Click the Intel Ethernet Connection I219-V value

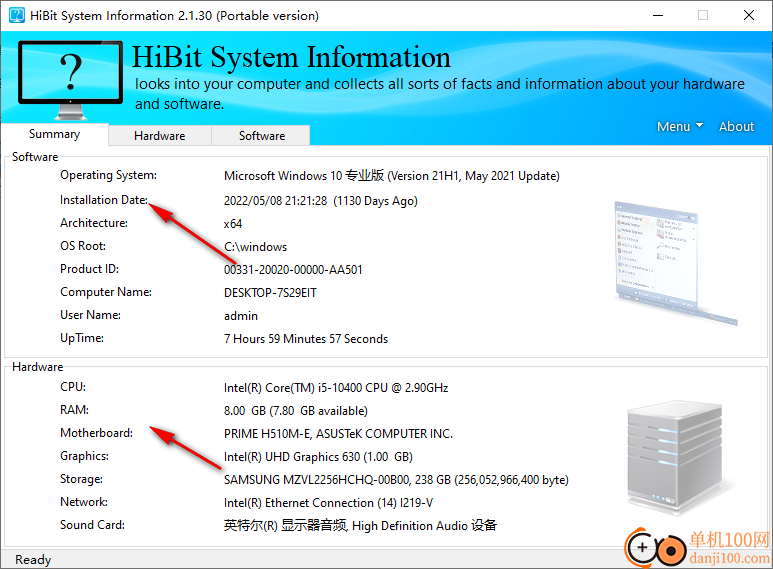point(328,503)
